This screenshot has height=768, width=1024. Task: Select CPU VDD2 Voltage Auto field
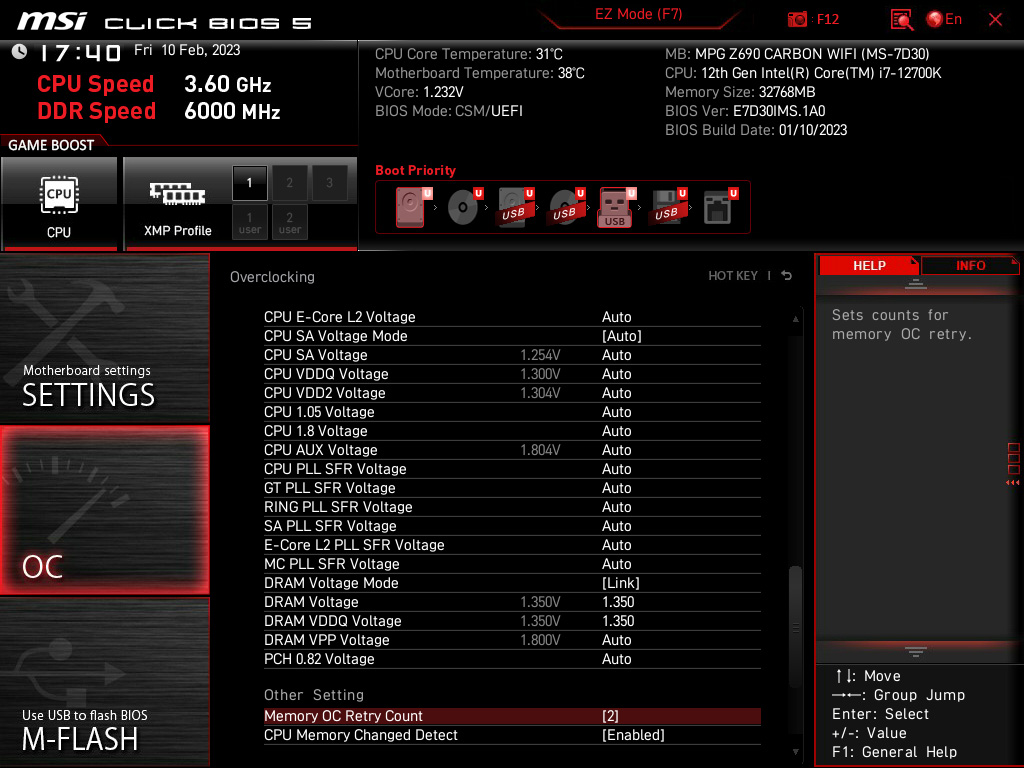(616, 392)
